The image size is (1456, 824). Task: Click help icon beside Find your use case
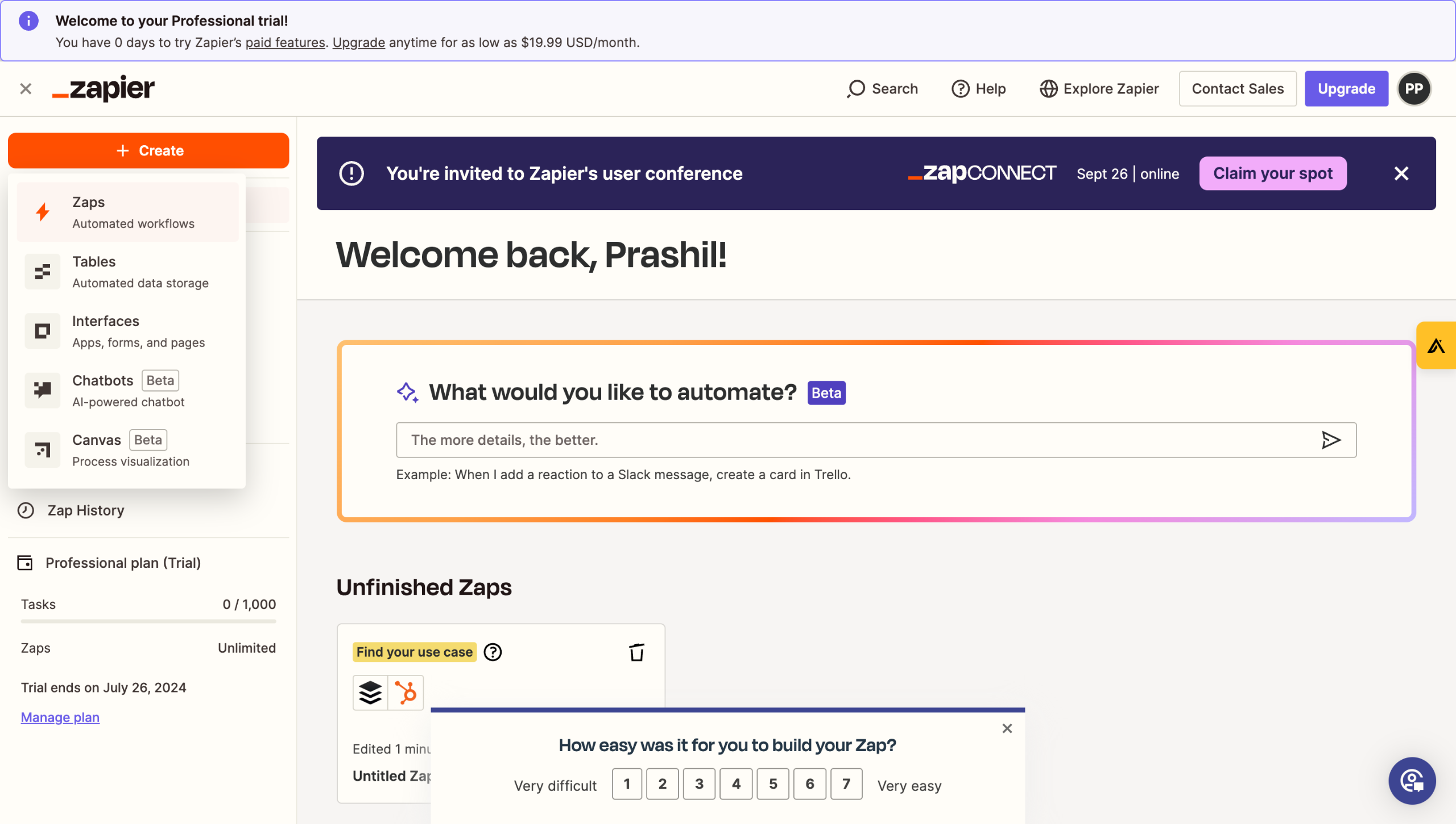(x=493, y=652)
